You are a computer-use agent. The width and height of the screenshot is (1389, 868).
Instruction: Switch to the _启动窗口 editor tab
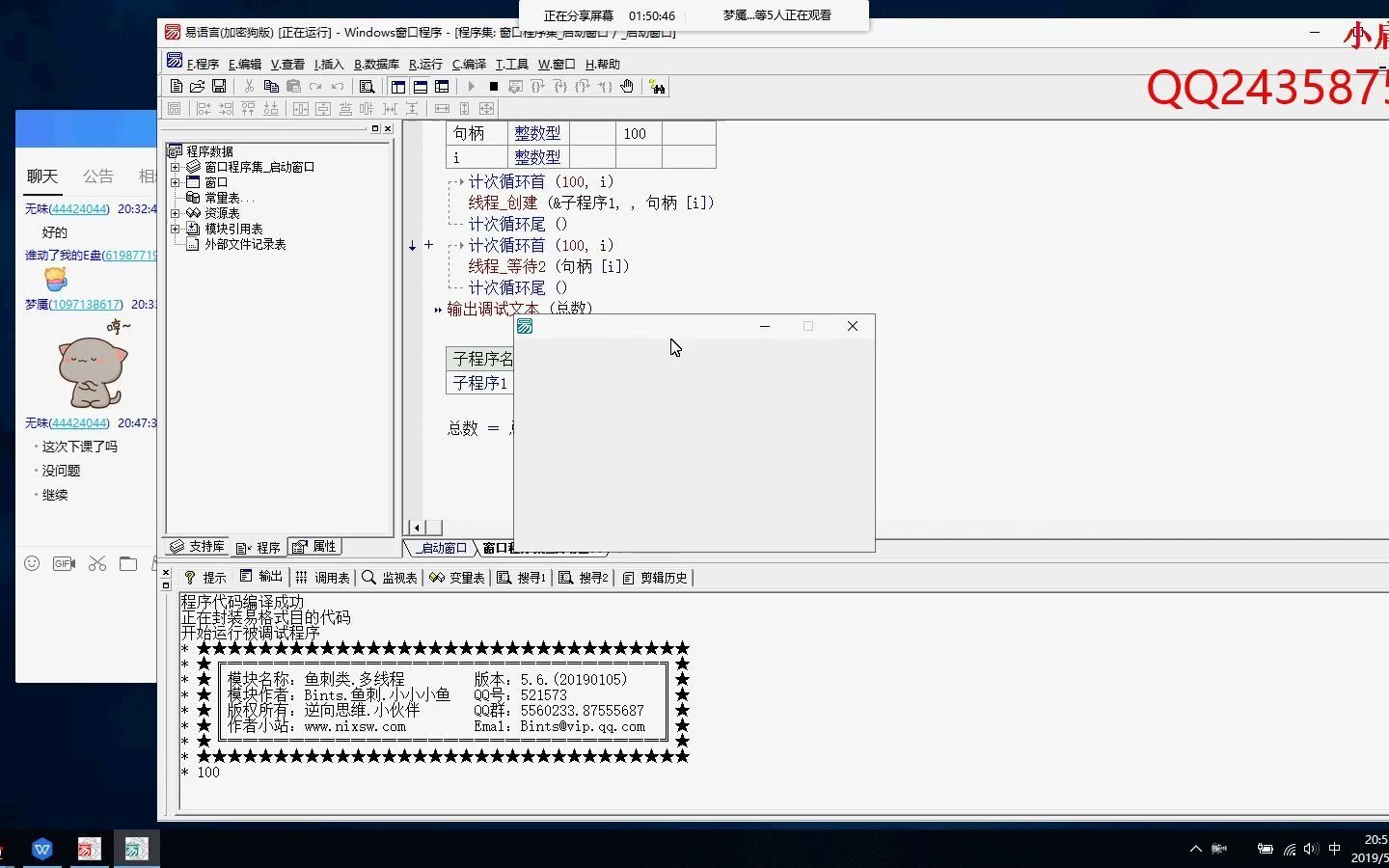click(441, 548)
